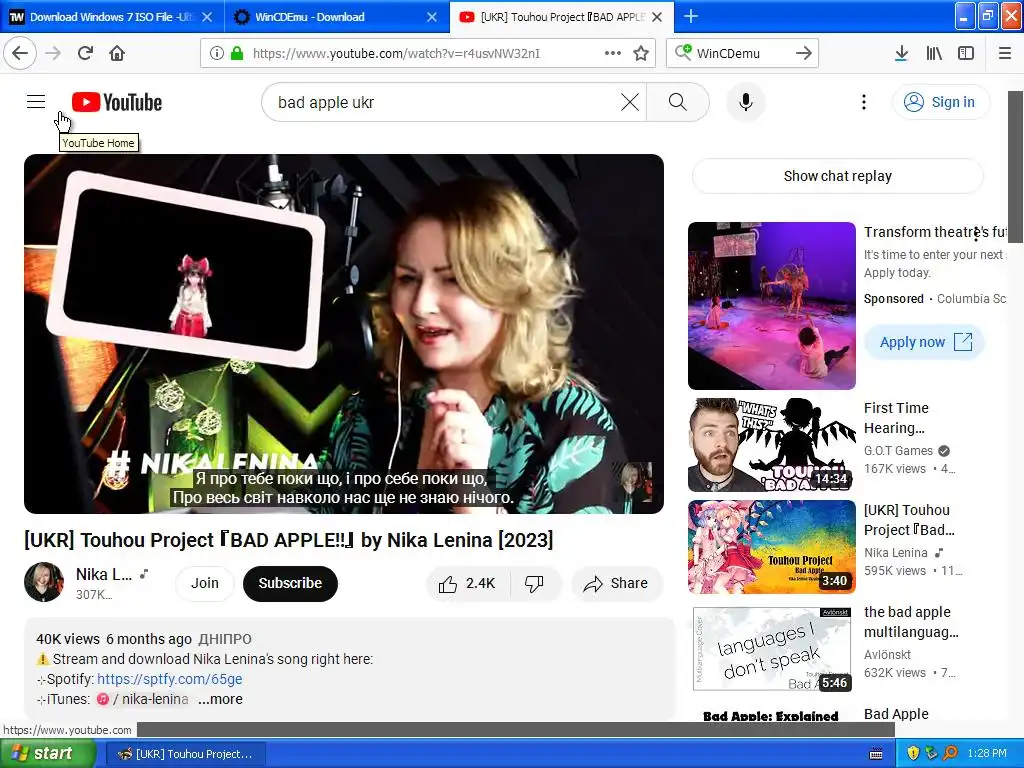This screenshot has width=1024, height=768.
Task: Open First Time Hearing video thumbnail
Action: (x=771, y=445)
